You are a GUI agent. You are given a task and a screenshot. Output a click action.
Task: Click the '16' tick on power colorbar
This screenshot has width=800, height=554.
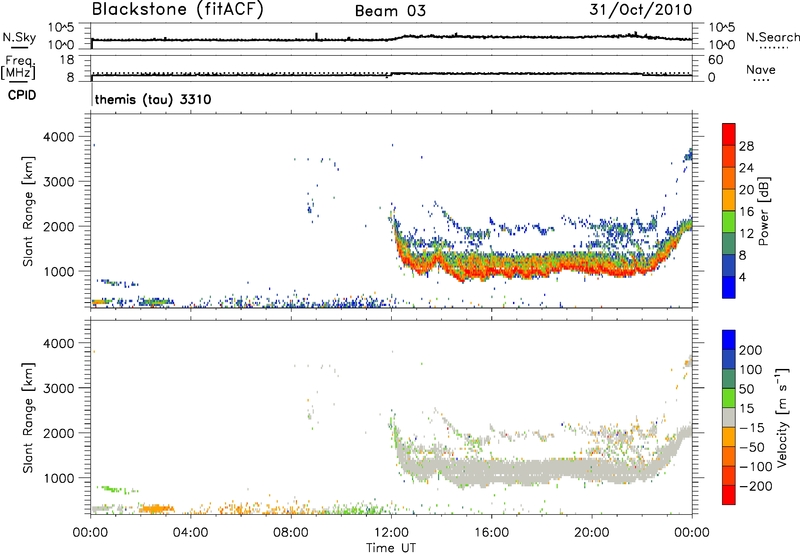(x=746, y=212)
